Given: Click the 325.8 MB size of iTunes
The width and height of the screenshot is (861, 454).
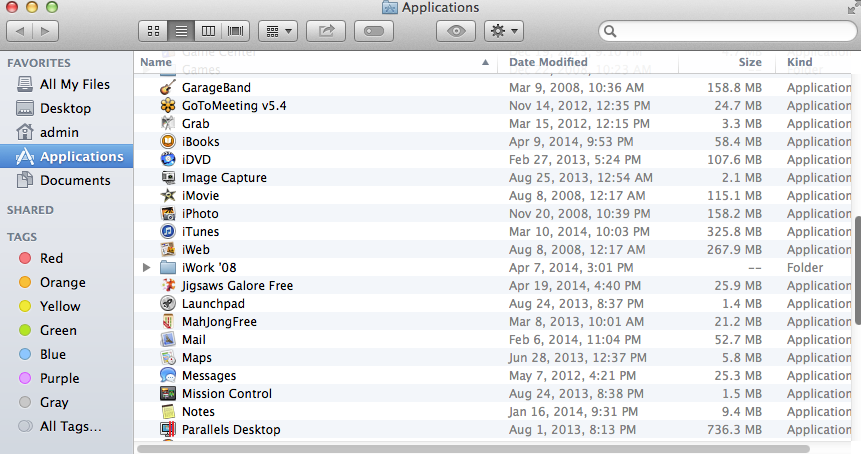Looking at the screenshot, I should pos(734,232).
